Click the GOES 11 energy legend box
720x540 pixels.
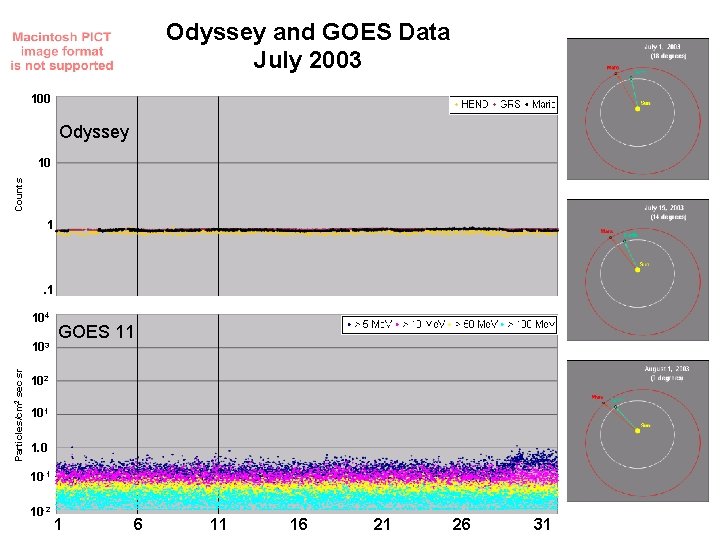[x=450, y=325]
